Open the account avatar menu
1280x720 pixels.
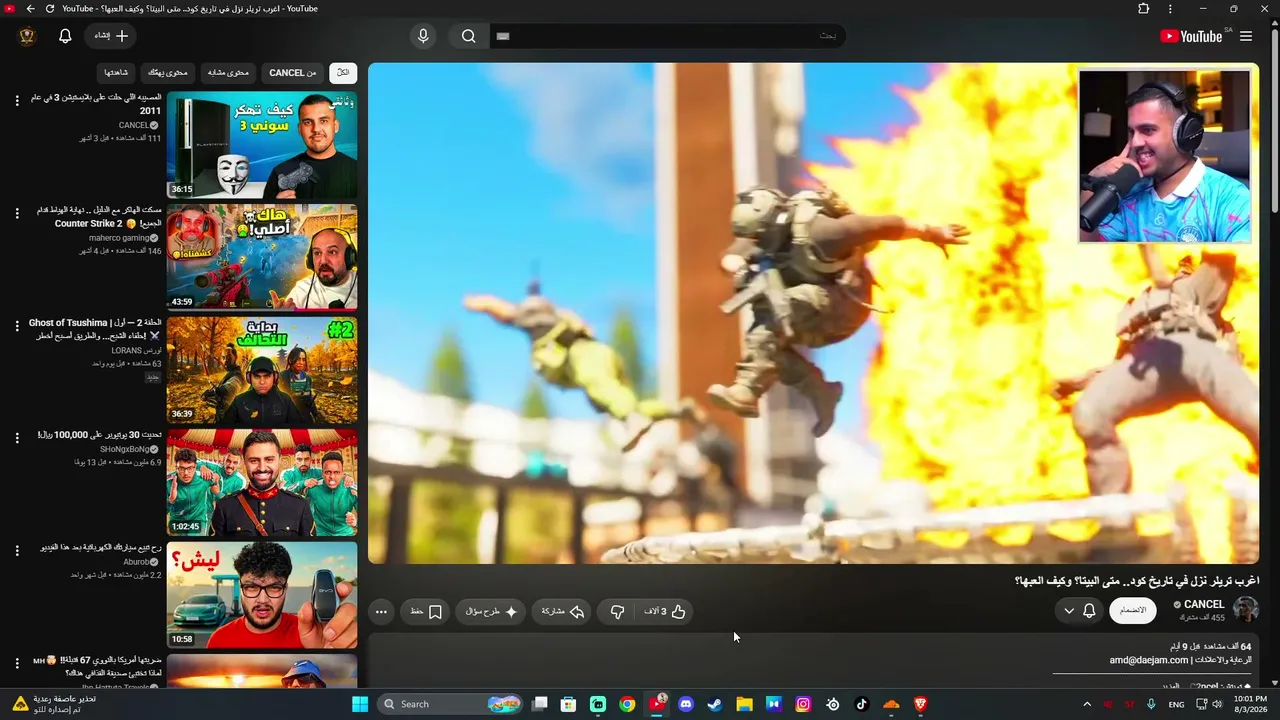pos(27,36)
